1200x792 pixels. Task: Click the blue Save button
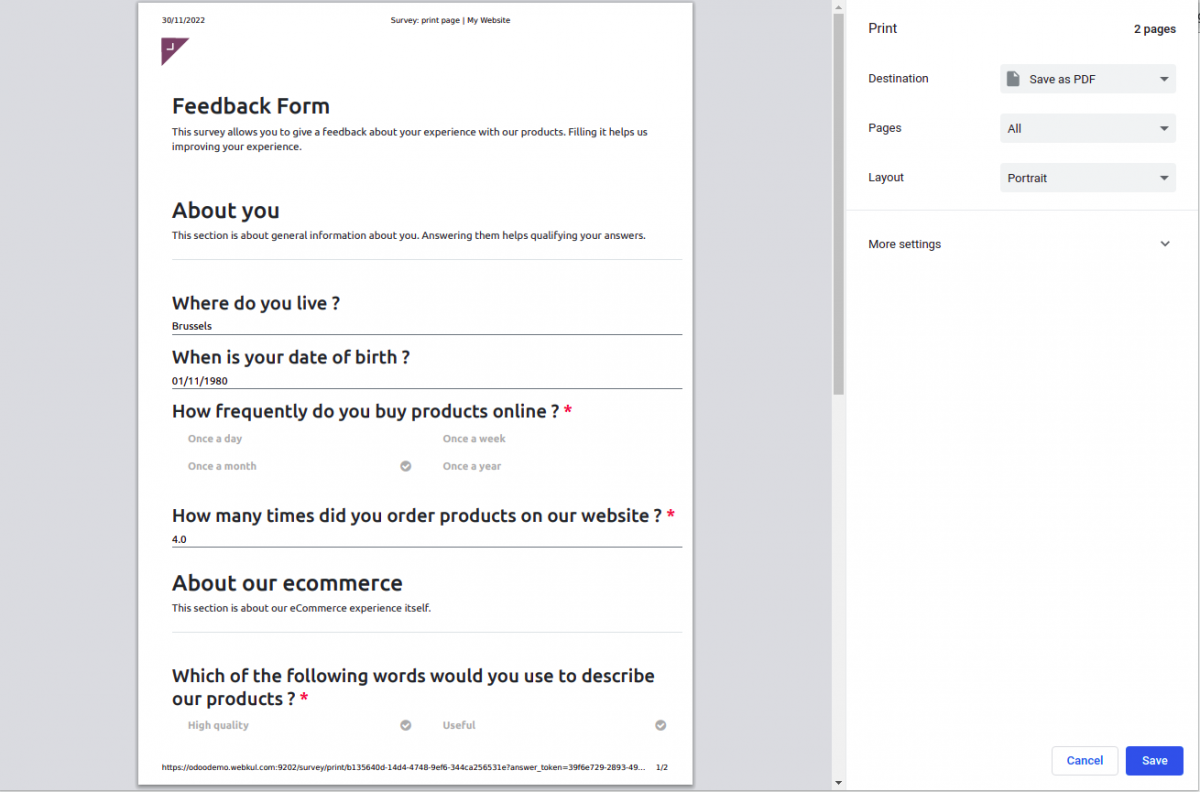(1154, 760)
